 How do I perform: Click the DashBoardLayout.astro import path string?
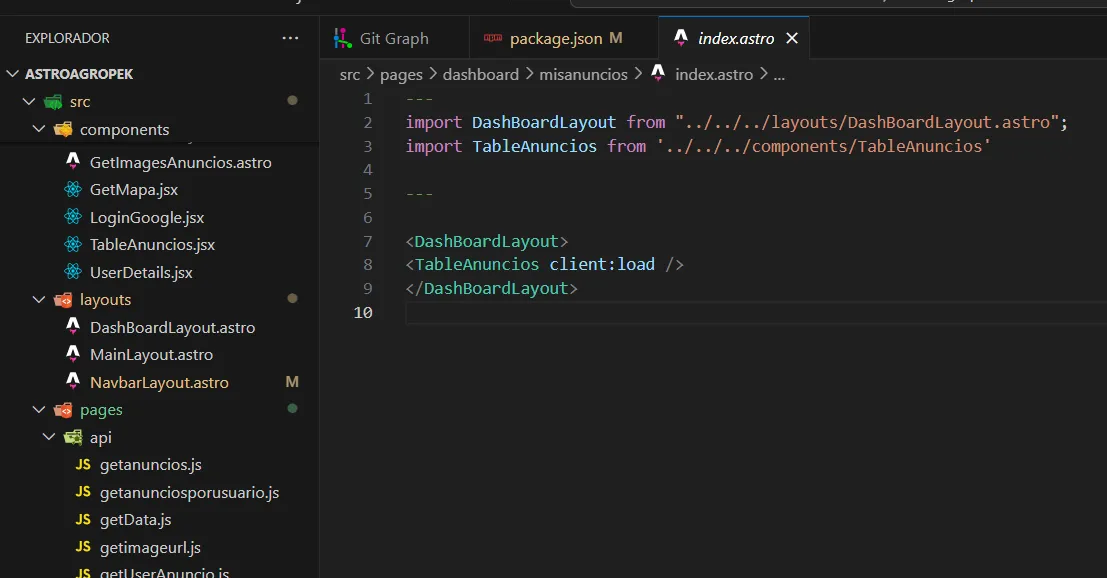[866, 122]
